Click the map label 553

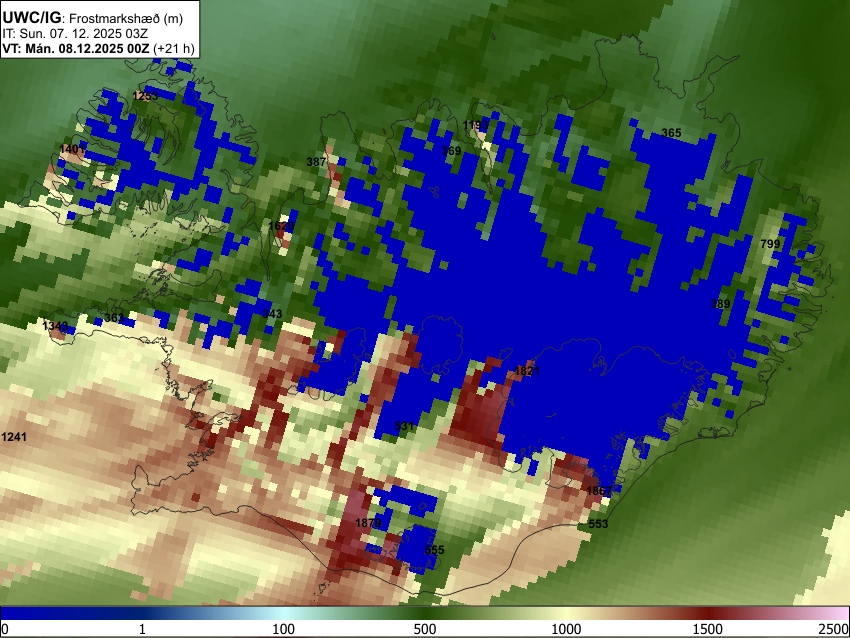pyautogui.click(x=598, y=524)
